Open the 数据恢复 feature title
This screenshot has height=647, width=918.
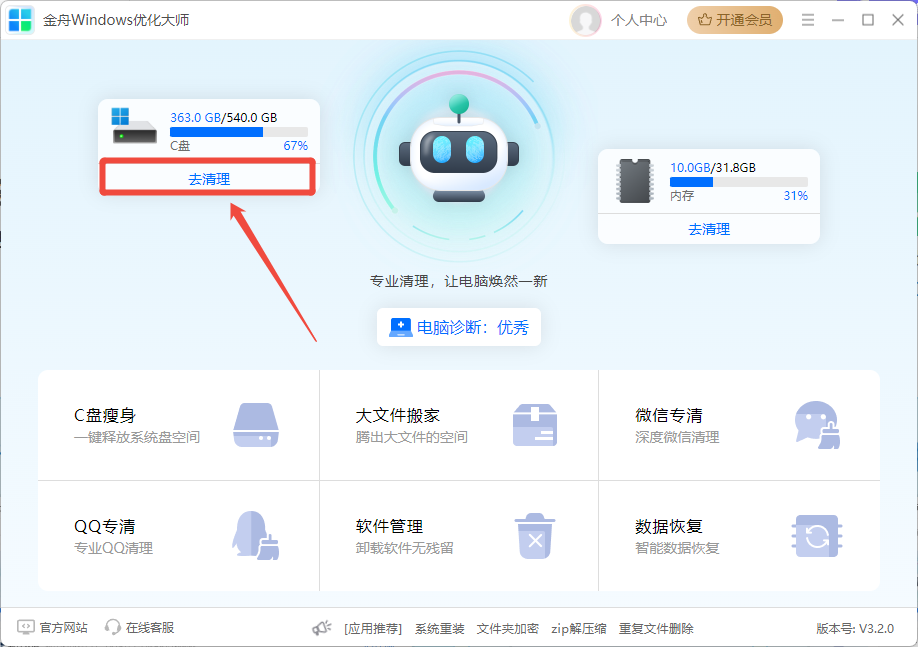click(x=669, y=526)
